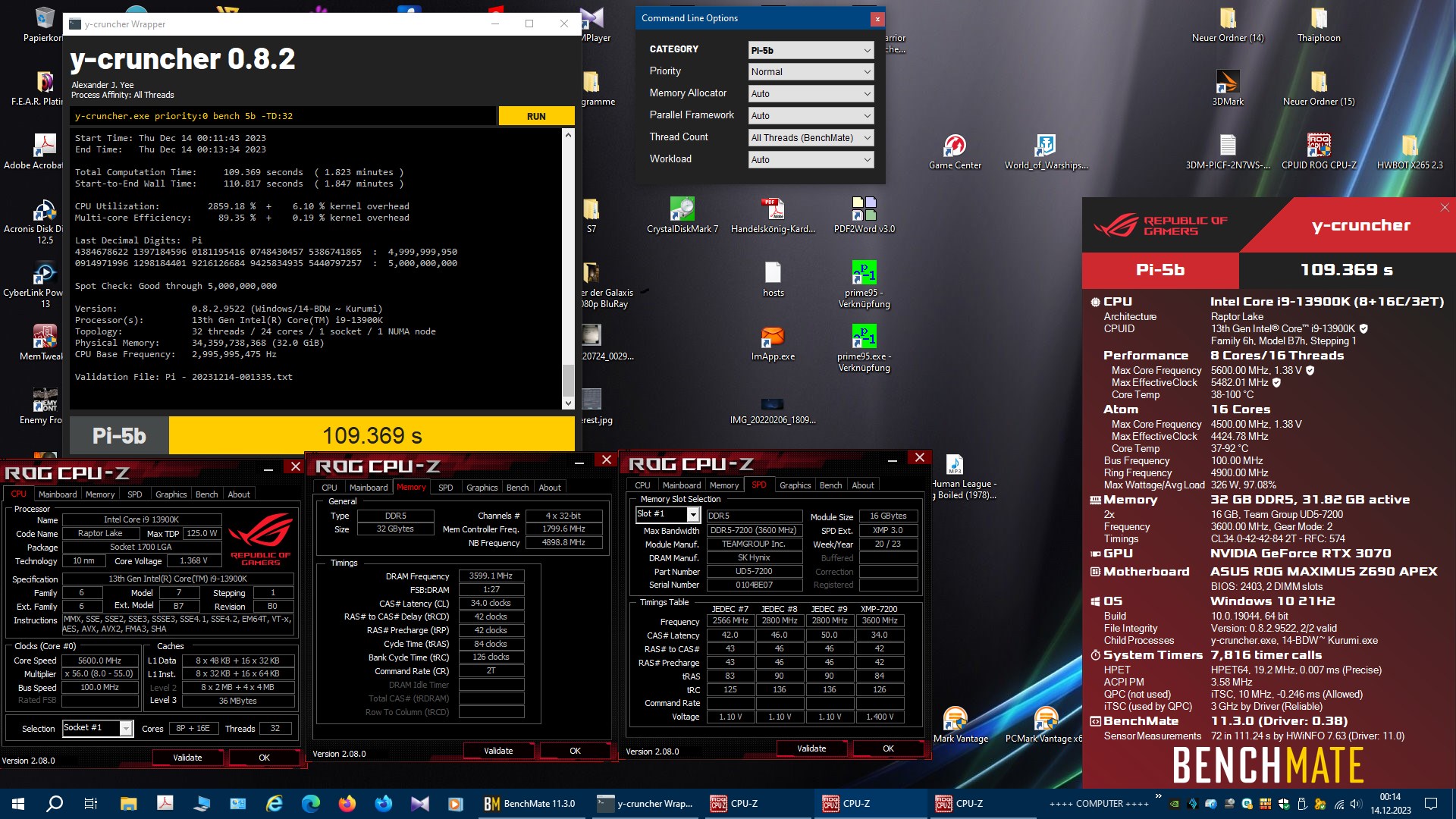
Task: Click the Pi-5b score label in BenchMate panel
Action: pos(1160,270)
